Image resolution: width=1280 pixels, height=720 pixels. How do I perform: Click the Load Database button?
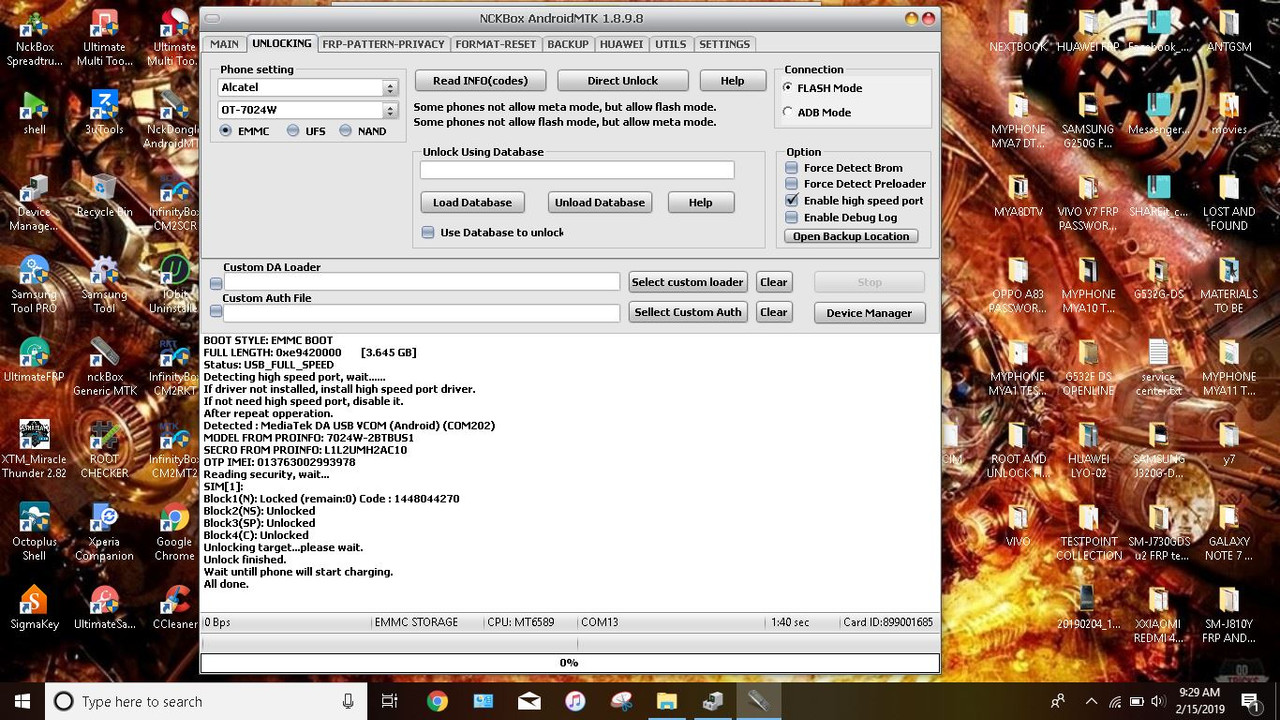pyautogui.click(x=472, y=202)
